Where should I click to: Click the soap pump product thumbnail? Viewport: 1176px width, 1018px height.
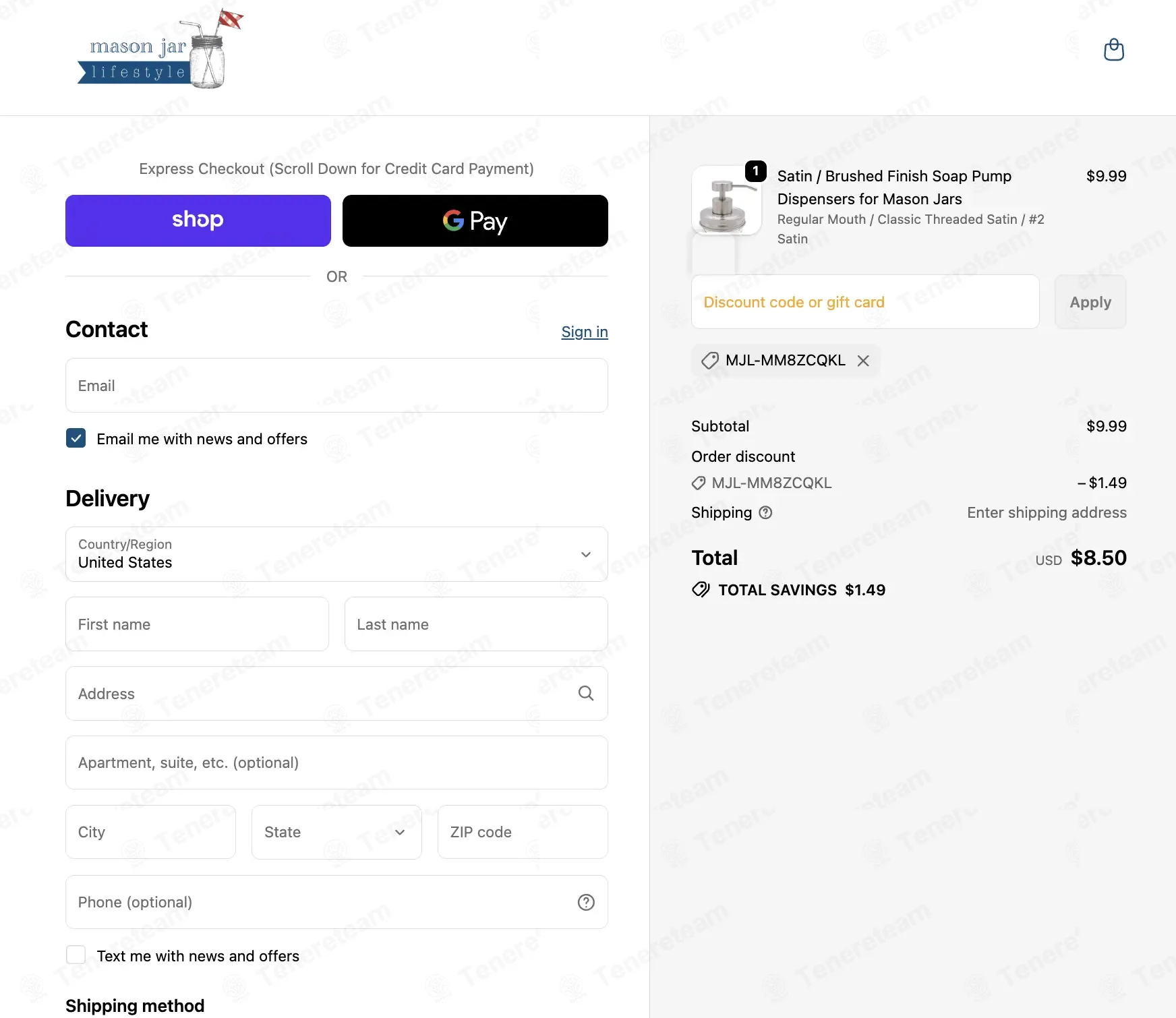(x=726, y=200)
